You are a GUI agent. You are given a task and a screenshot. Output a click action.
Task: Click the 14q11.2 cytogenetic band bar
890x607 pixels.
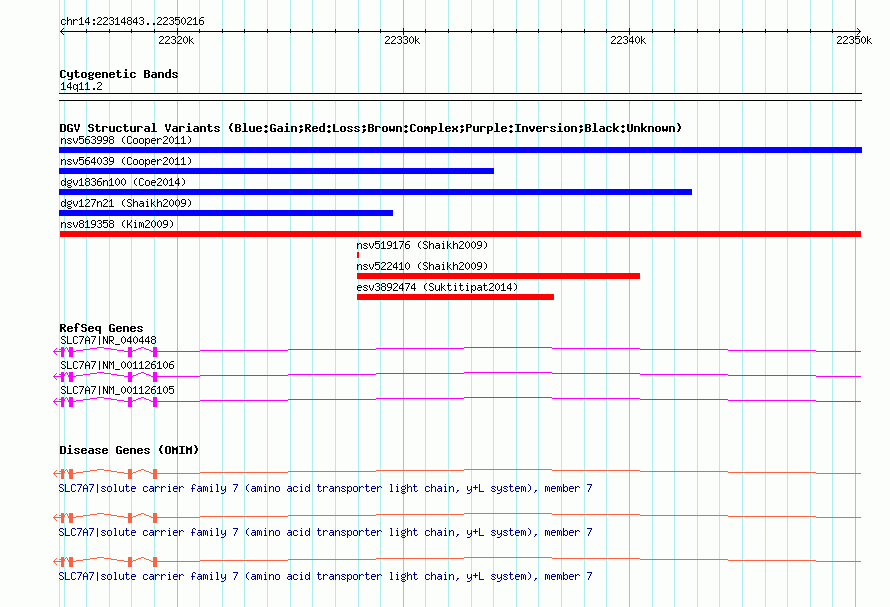pyautogui.click(x=460, y=97)
